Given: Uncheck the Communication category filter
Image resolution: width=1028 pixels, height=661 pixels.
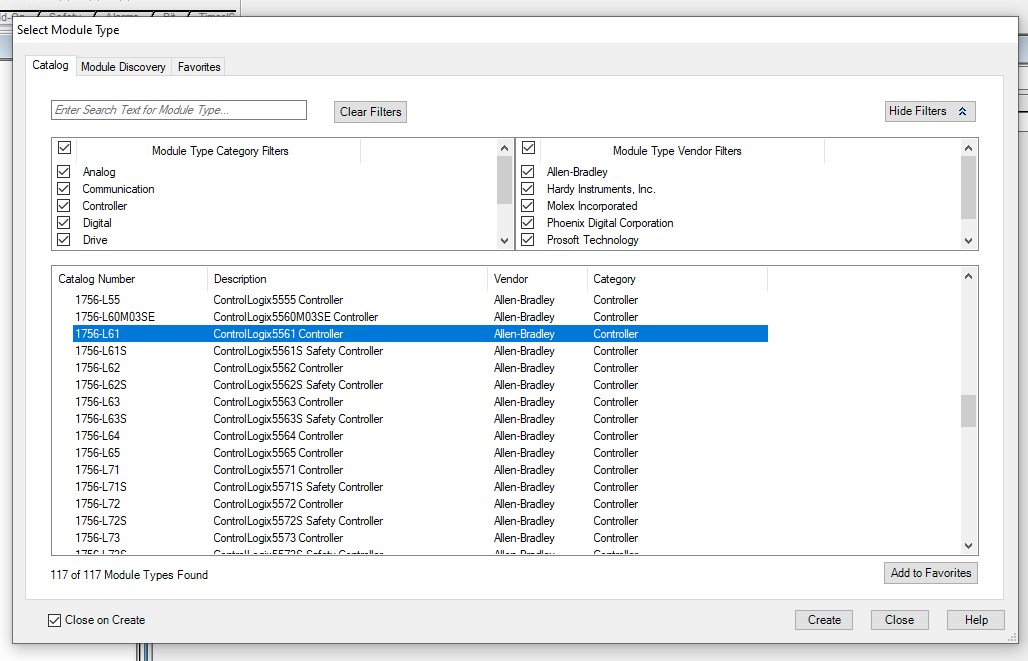Looking at the screenshot, I should pos(64,189).
